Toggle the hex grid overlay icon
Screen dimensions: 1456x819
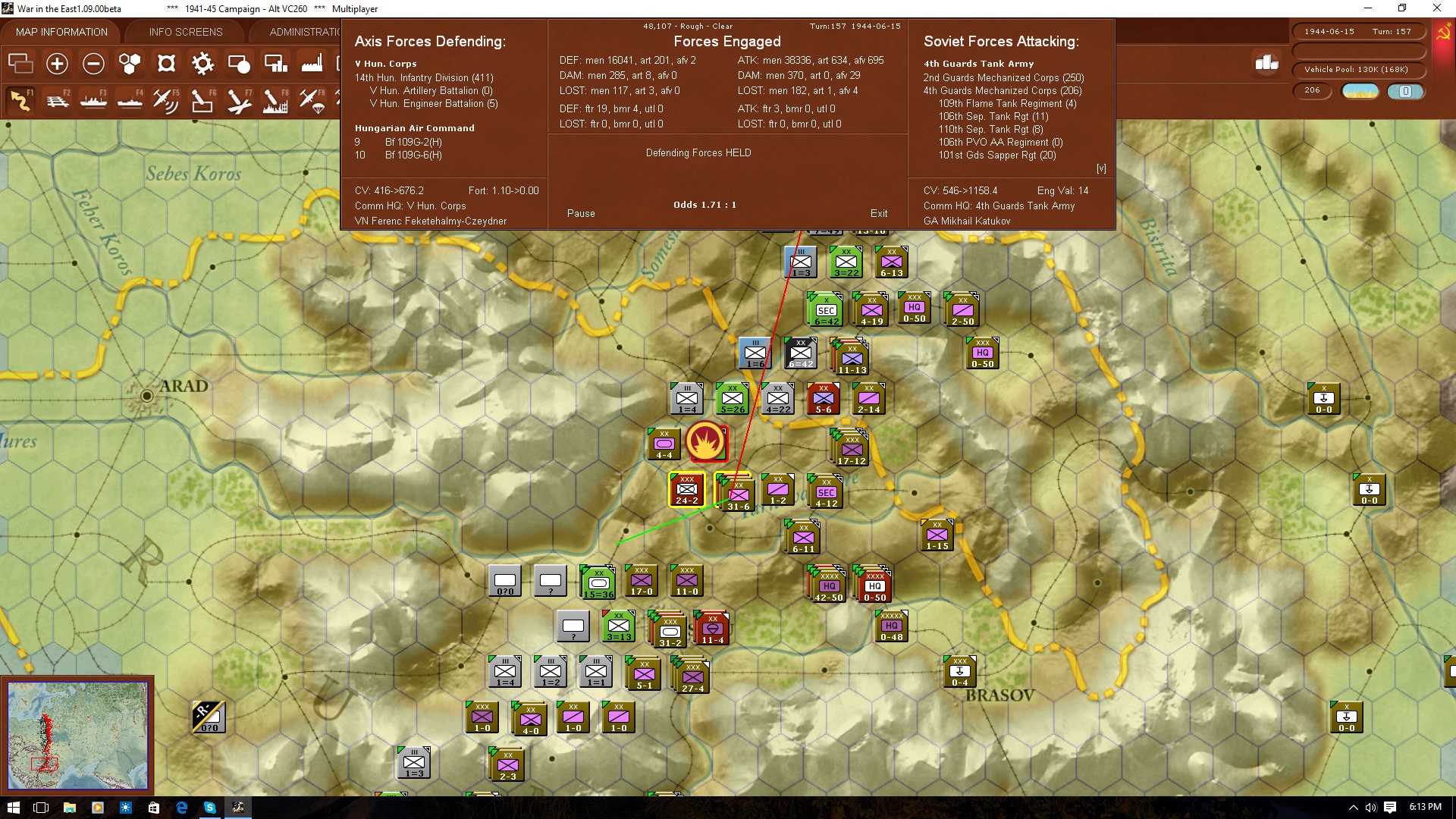click(130, 64)
